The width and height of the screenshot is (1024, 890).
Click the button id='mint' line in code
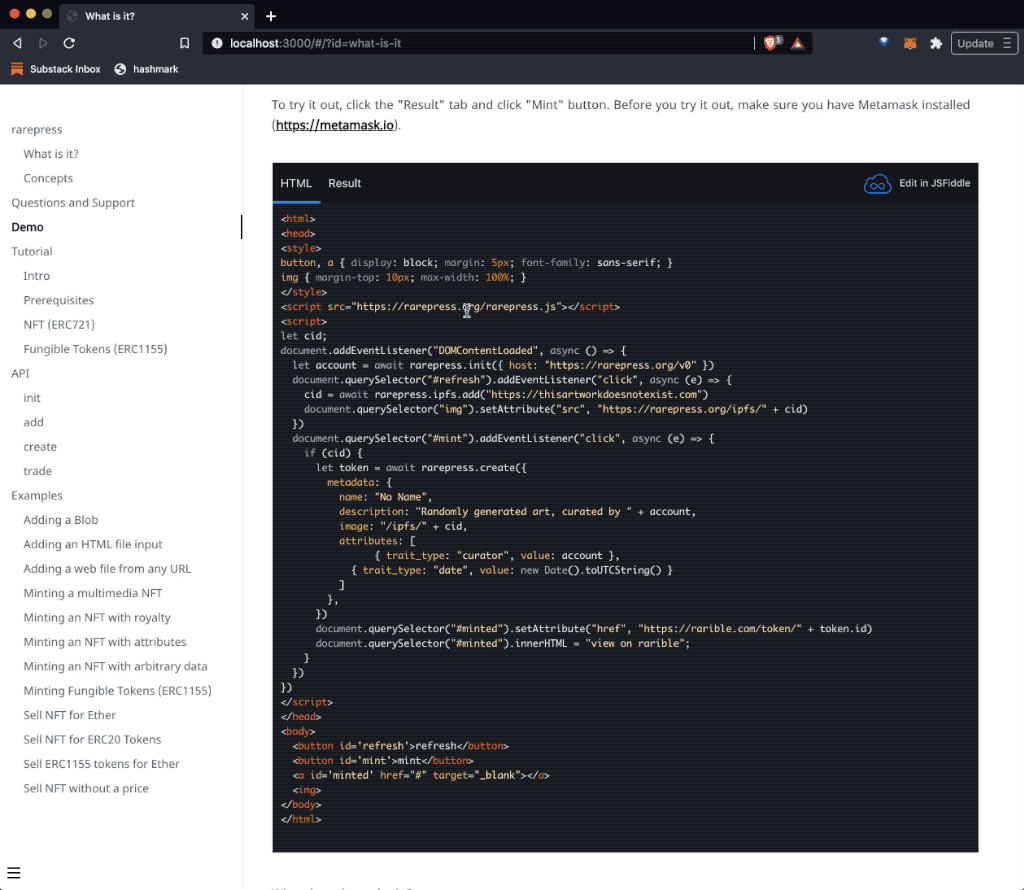click(x=383, y=761)
